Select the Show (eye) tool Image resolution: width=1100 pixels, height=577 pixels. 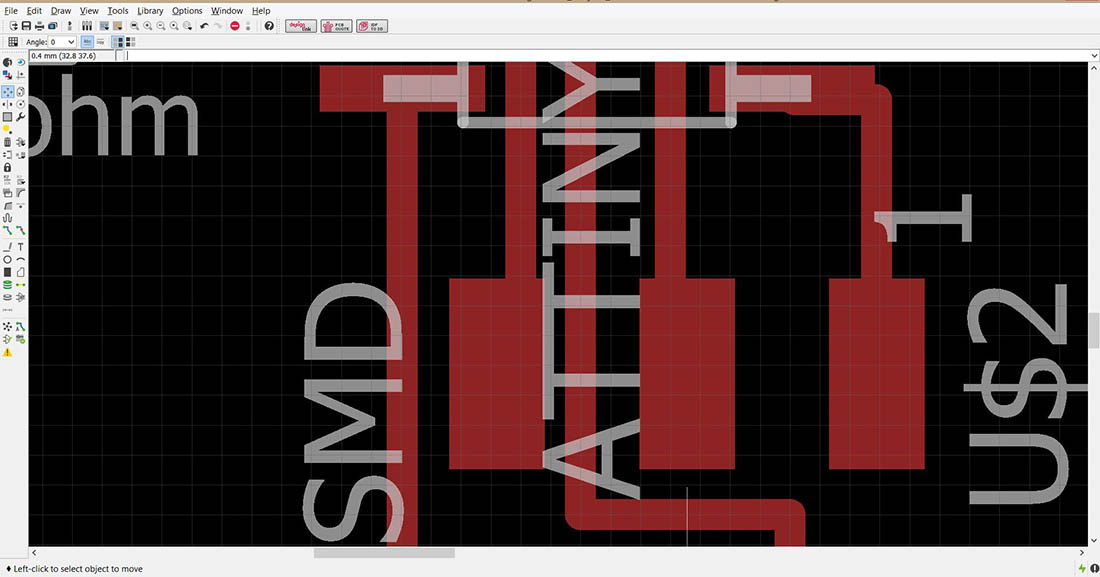(20, 62)
